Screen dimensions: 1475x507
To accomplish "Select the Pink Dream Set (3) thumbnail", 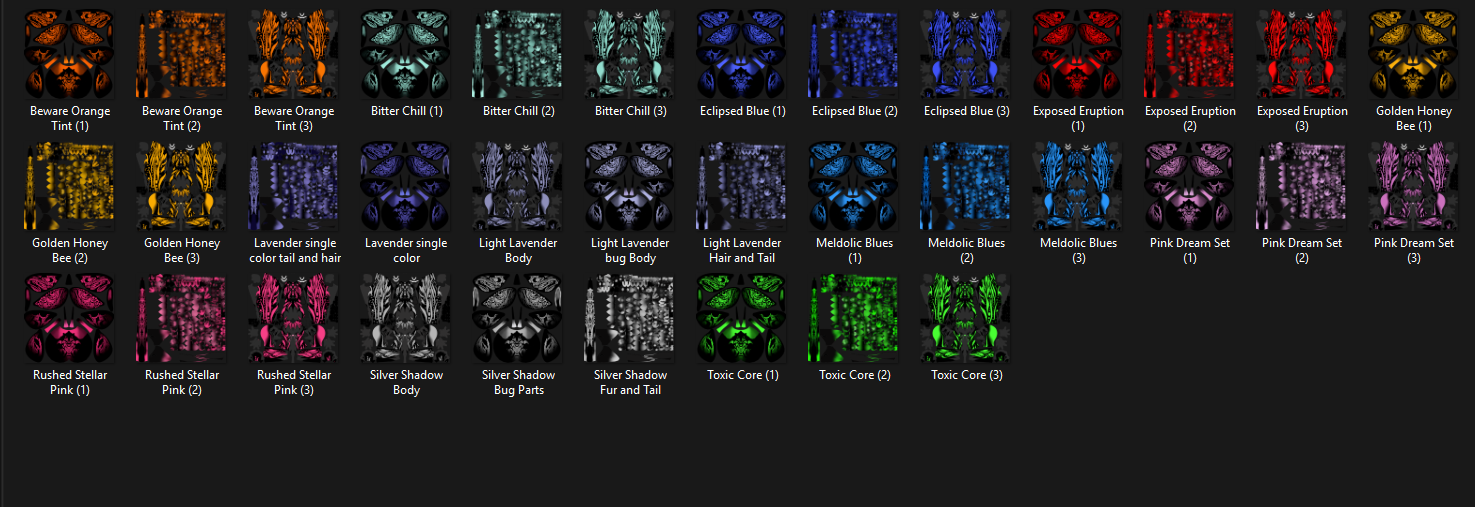I will [1414, 186].
